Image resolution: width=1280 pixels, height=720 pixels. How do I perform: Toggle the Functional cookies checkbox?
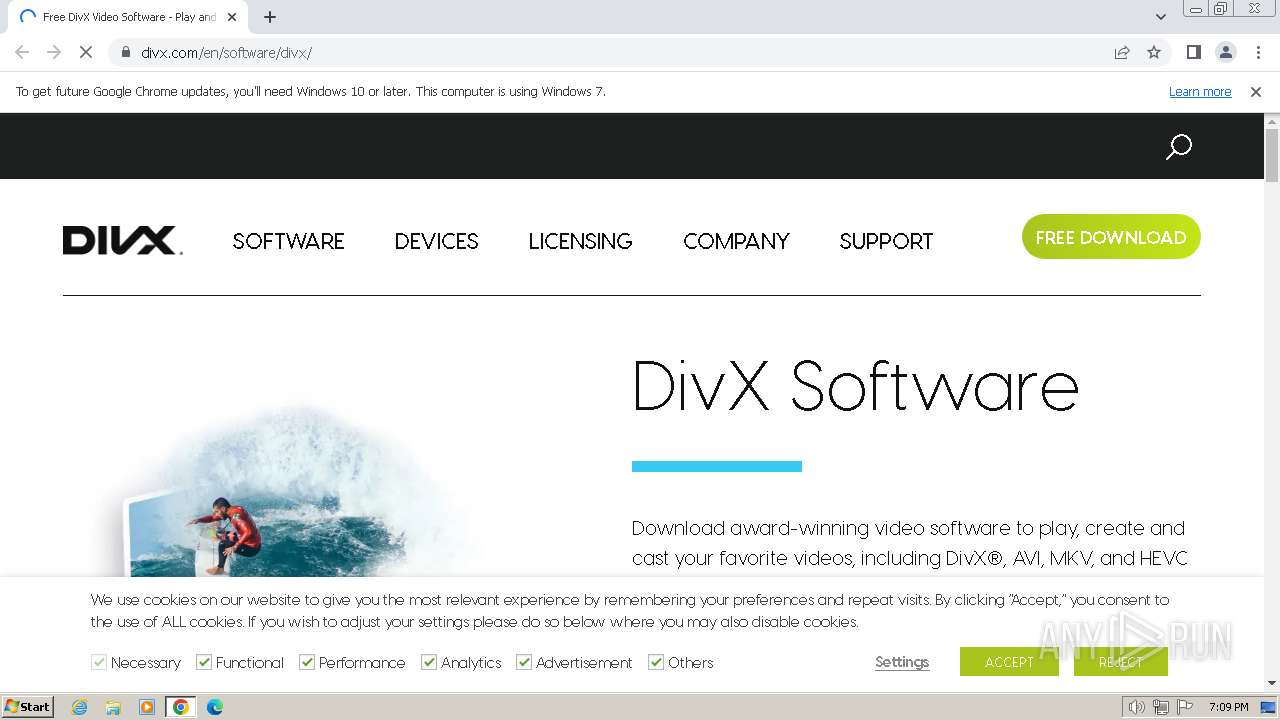(204, 662)
